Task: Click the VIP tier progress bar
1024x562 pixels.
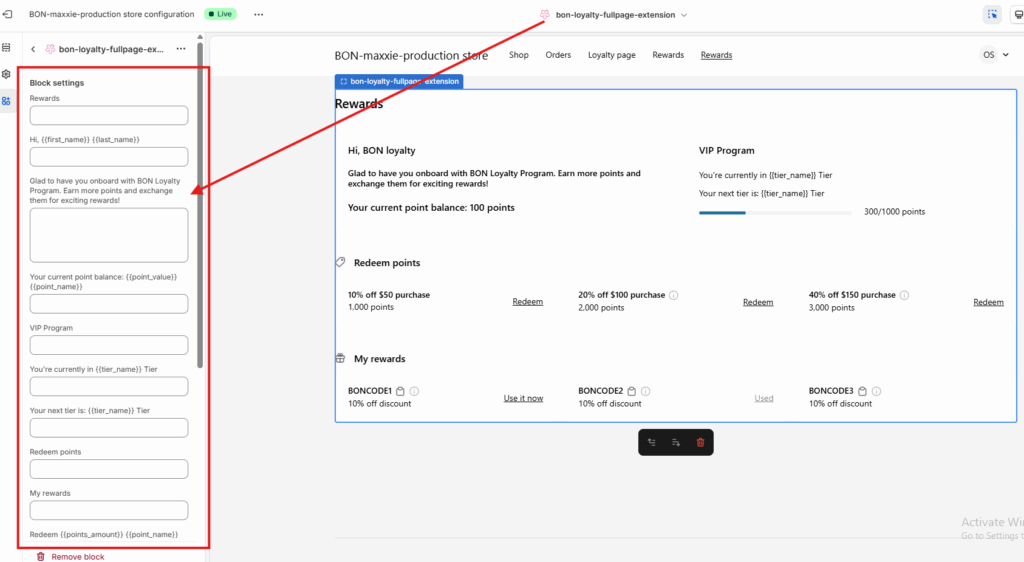Action: click(775, 213)
